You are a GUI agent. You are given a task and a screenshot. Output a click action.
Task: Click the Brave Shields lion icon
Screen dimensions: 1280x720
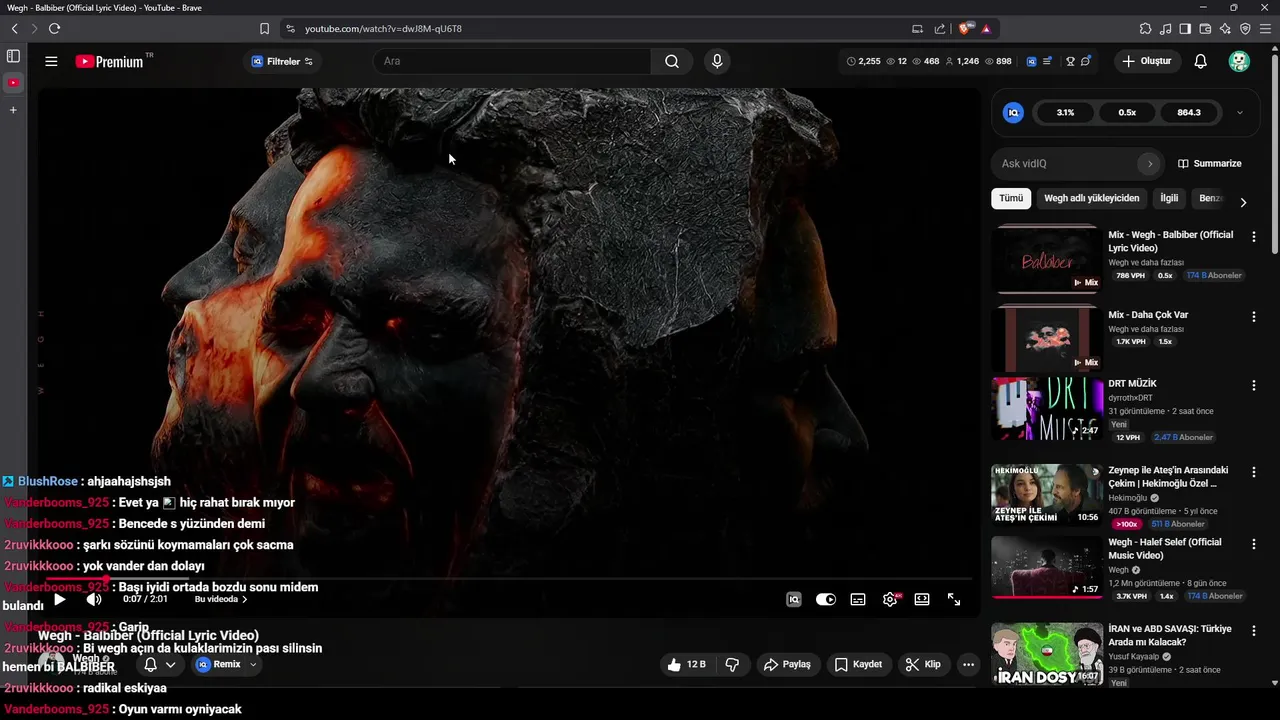(x=966, y=28)
